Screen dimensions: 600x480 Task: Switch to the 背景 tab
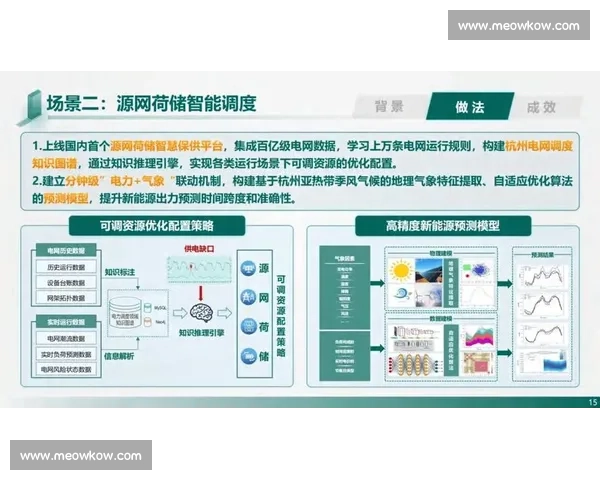[390, 106]
